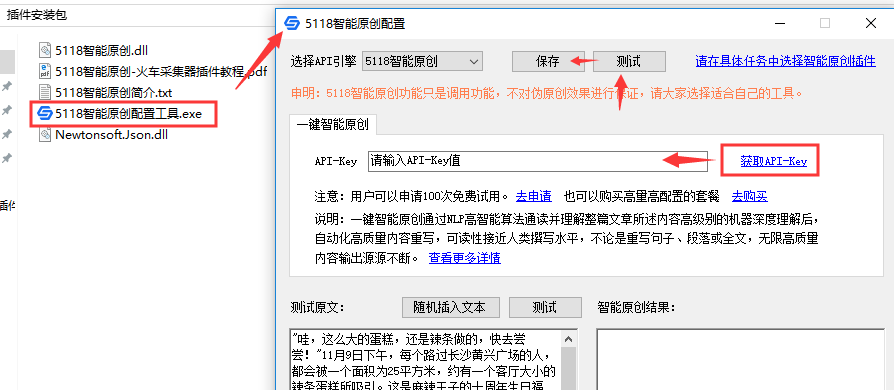Switch to the 一键智能原创 tab

click(332, 125)
